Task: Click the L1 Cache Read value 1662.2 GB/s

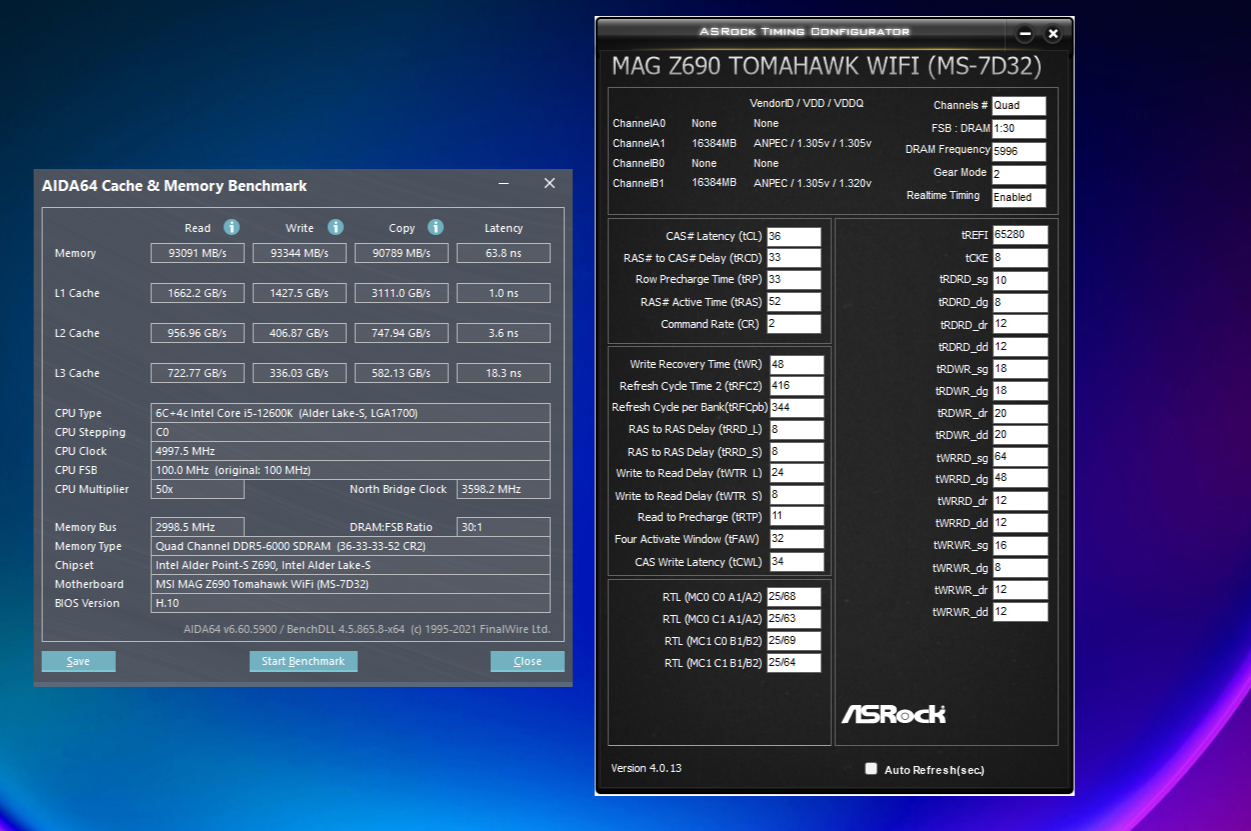Action: click(x=198, y=293)
